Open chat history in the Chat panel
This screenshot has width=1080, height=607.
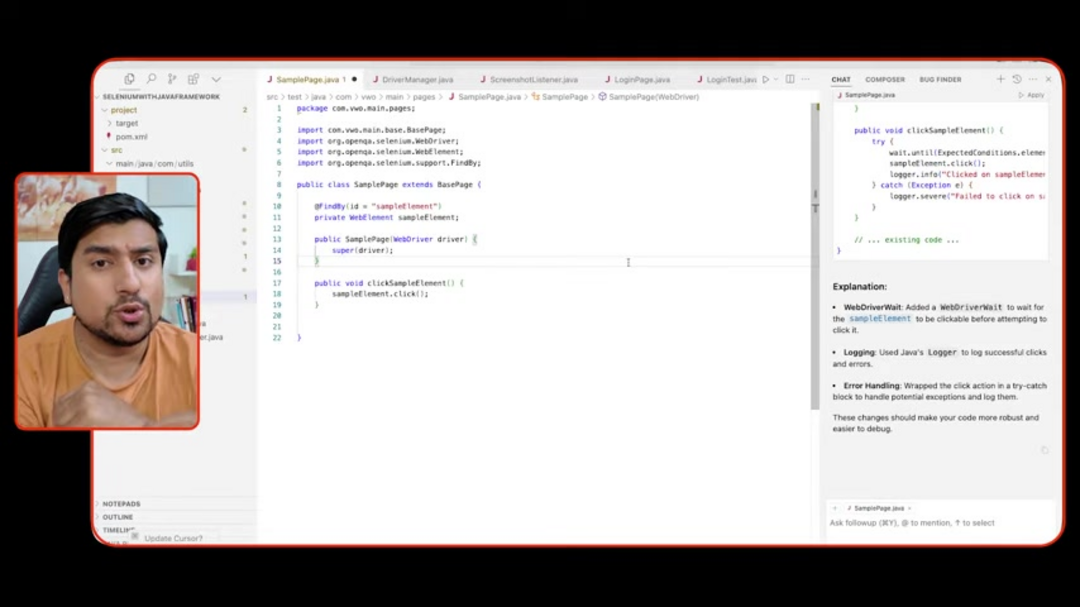click(x=1017, y=79)
